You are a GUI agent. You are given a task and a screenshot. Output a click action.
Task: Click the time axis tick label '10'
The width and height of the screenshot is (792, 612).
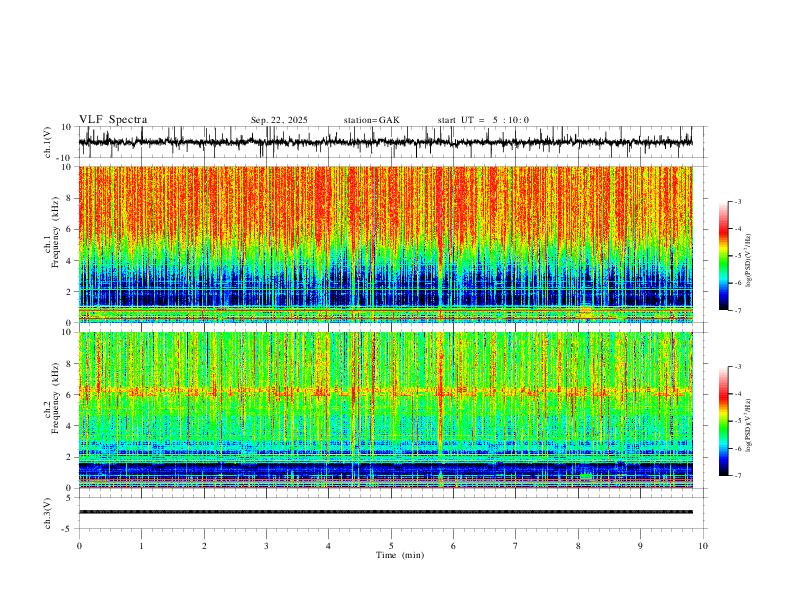(x=703, y=546)
